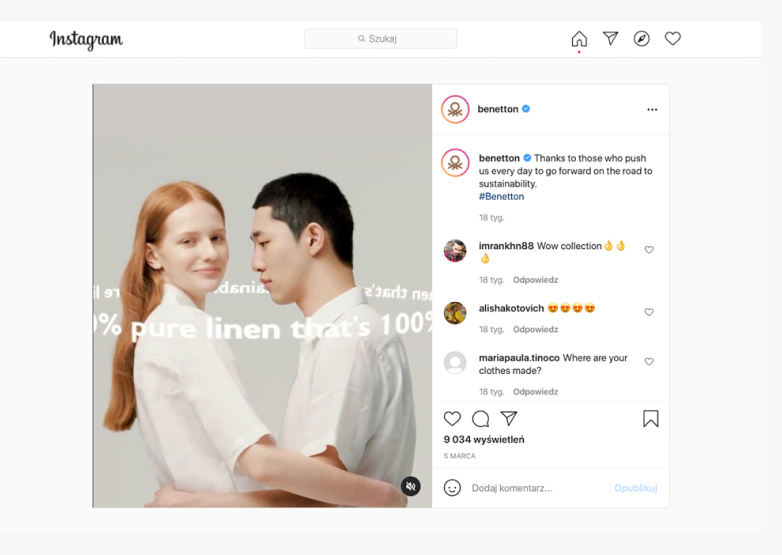Open the Explore compass icon
This screenshot has width=782, height=555.
click(x=641, y=38)
